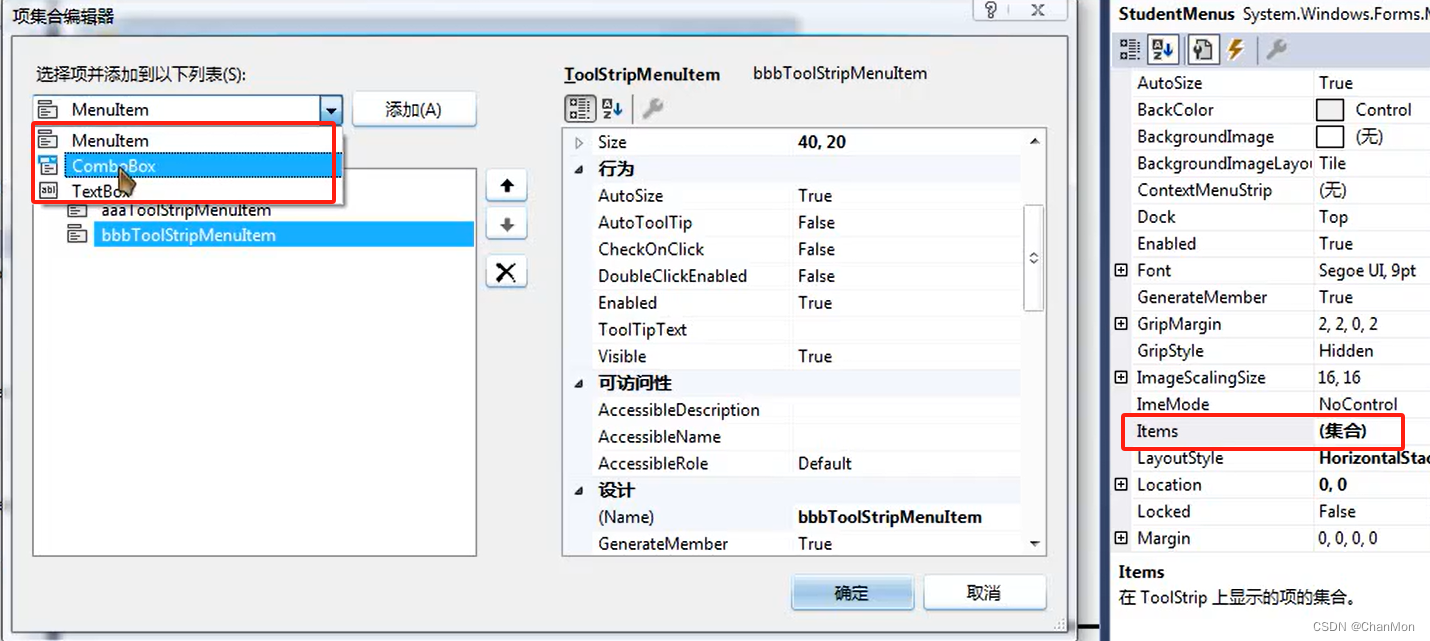Click the delete X button to remove selected item
Image resolution: width=1430 pixels, height=641 pixels.
pyautogui.click(x=506, y=271)
